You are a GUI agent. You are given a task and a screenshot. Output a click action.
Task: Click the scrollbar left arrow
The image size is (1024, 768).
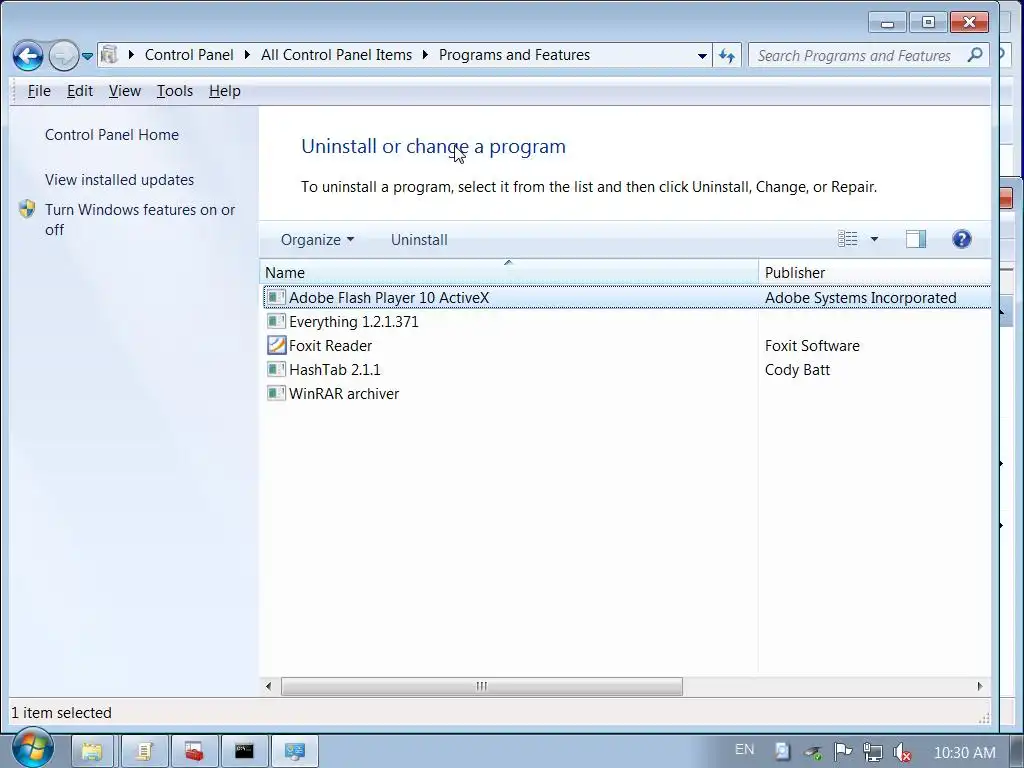268,686
